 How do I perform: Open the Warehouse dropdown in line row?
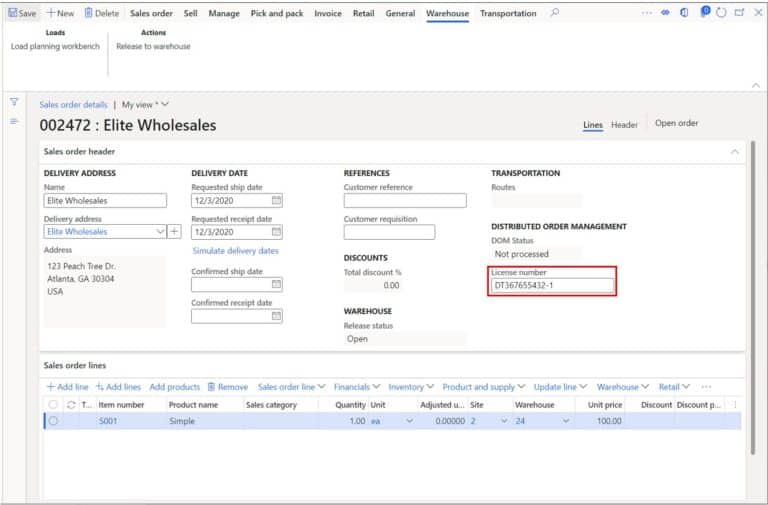(x=566, y=421)
